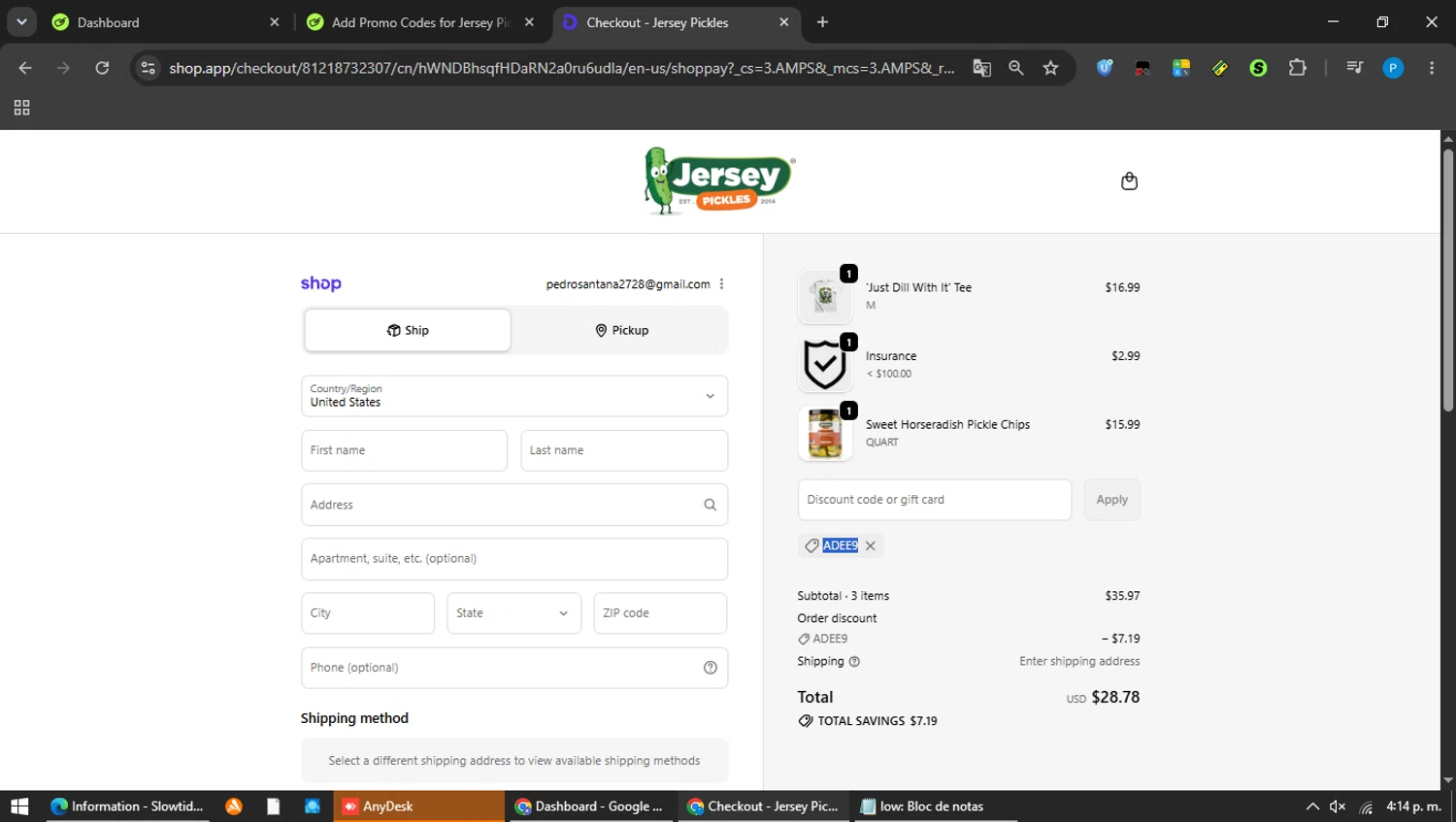Toggle muted volume icon in system tray

(1338, 806)
